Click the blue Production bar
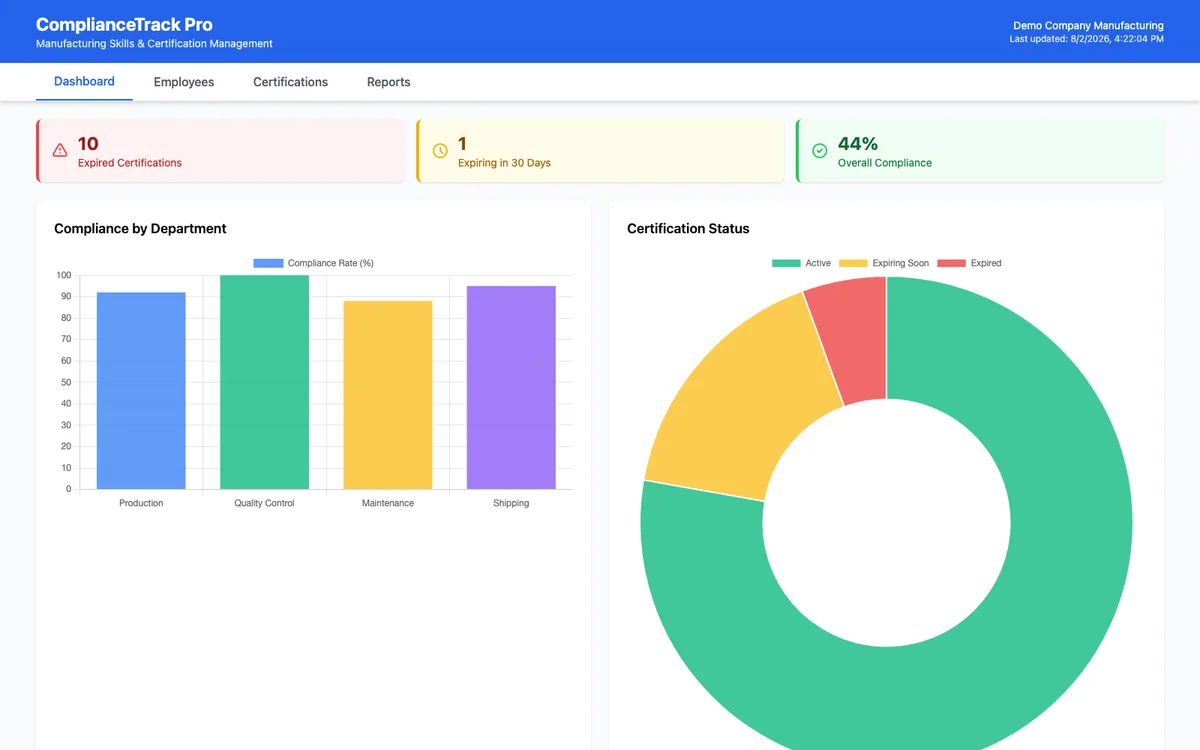This screenshot has height=750, width=1200. click(x=141, y=391)
